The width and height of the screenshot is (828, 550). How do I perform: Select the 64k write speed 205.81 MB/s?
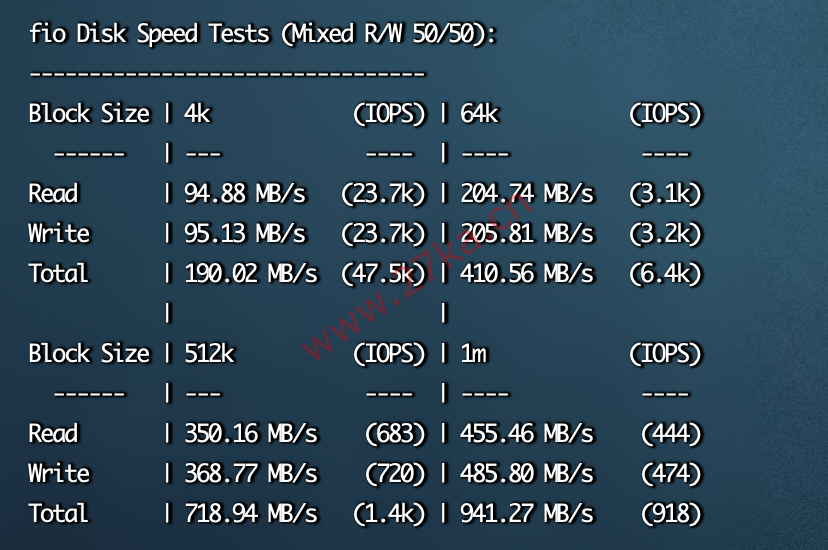coord(527,233)
